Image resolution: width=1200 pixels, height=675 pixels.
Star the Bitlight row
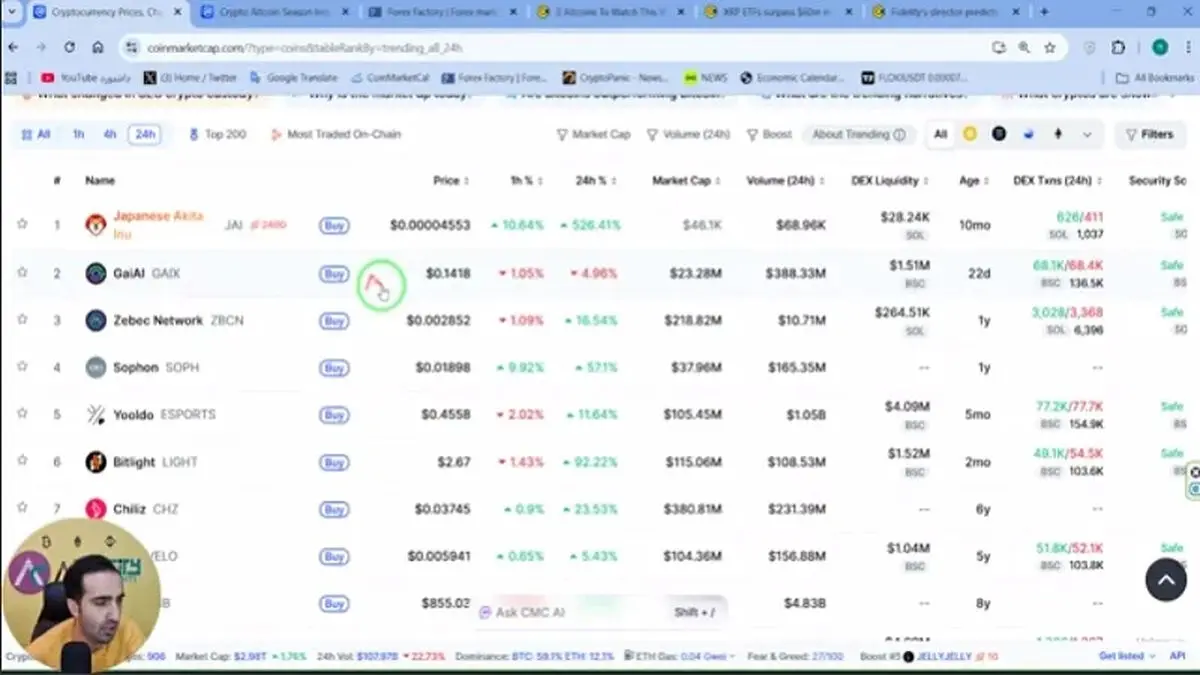pos(22,461)
